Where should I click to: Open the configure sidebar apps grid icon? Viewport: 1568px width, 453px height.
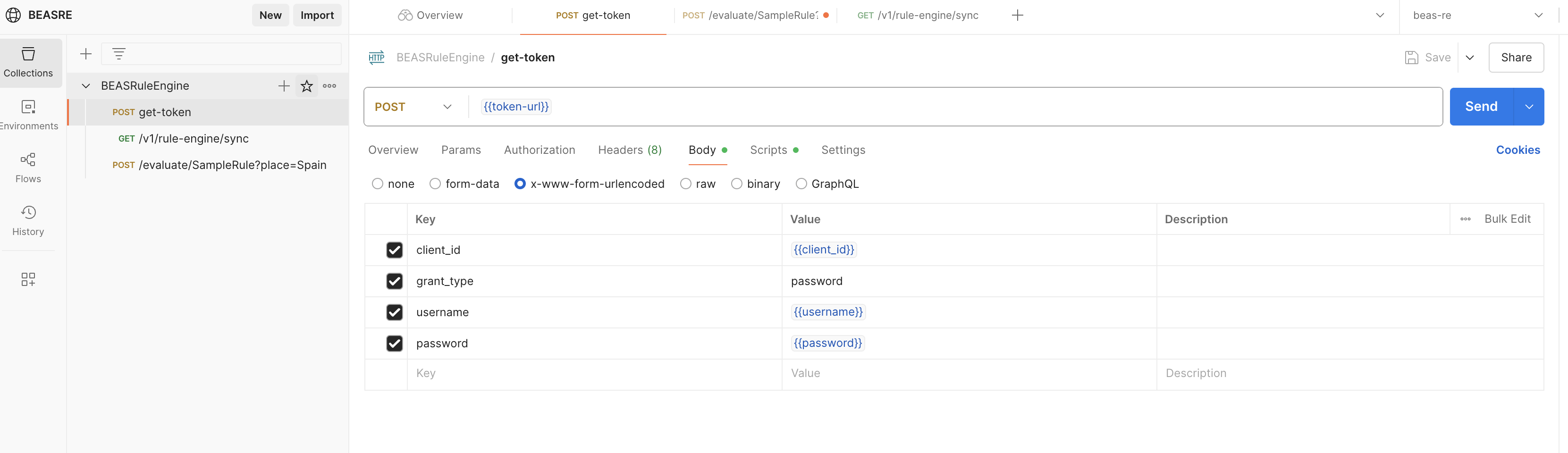point(29,279)
